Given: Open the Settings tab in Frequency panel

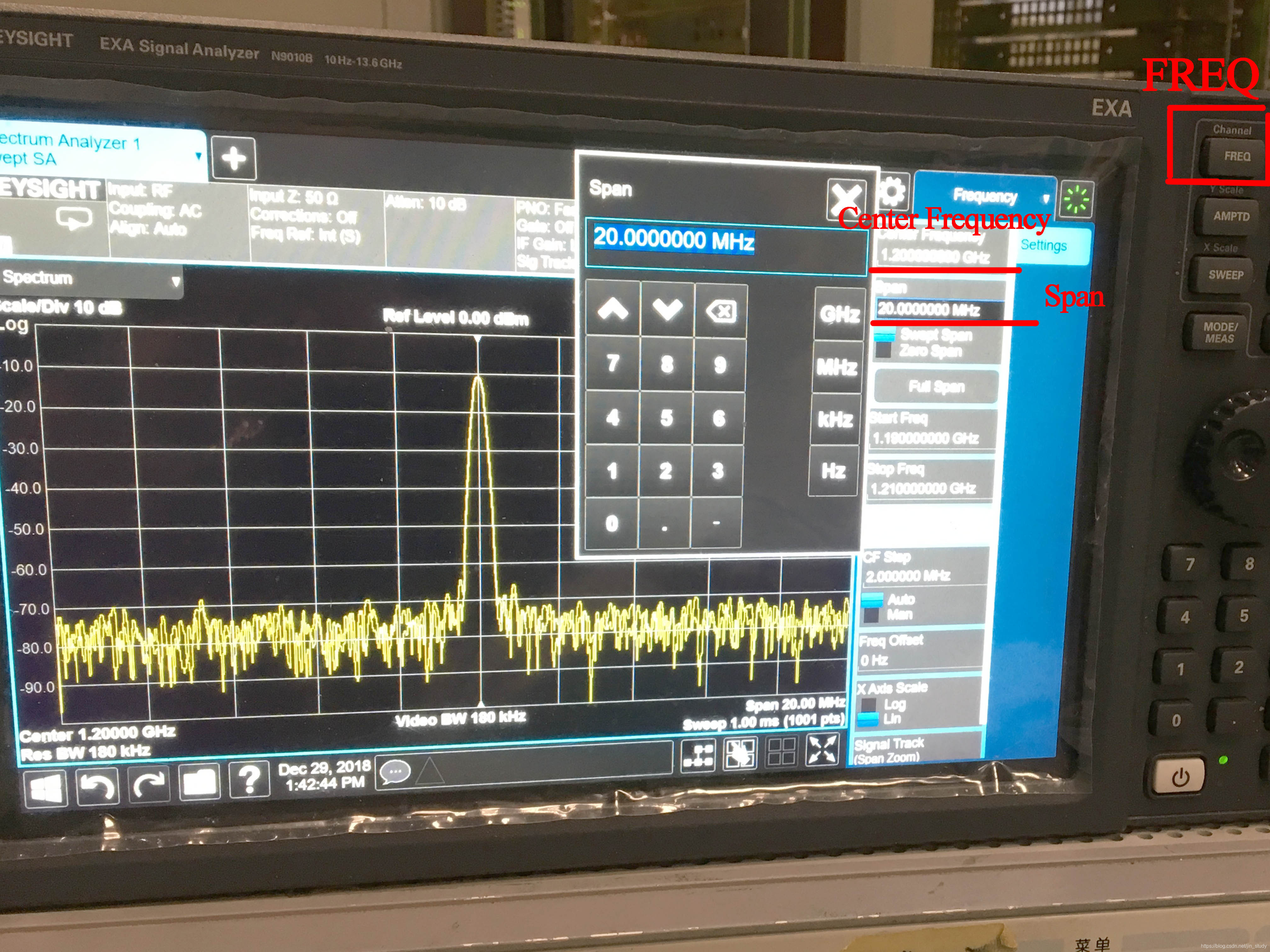Looking at the screenshot, I should tap(1044, 245).
